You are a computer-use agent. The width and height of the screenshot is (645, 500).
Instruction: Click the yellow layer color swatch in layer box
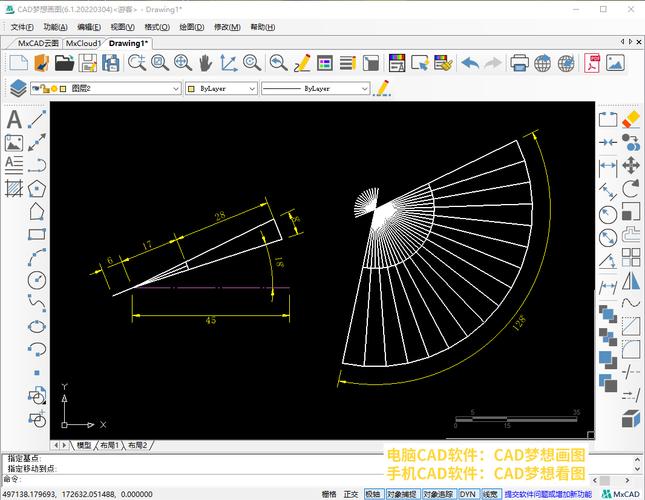pos(63,88)
